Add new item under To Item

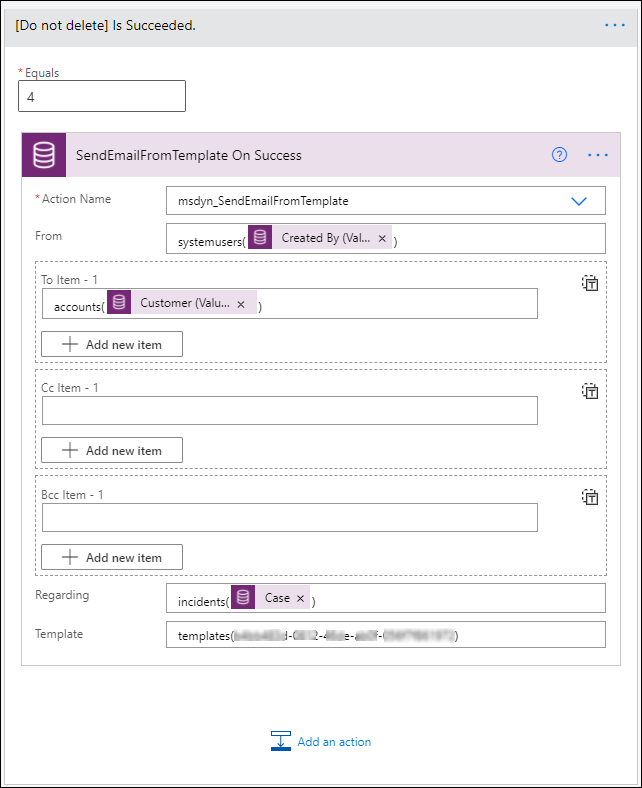(112, 344)
